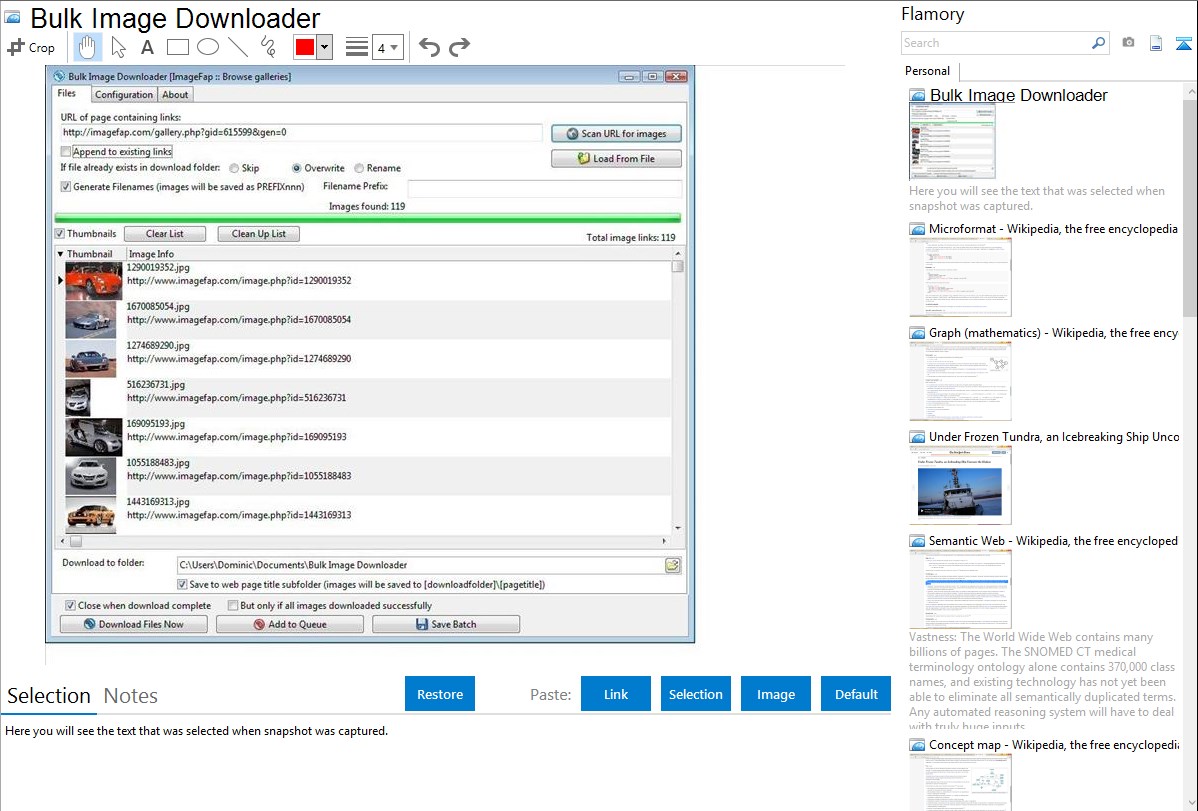Click the document page icon in Flamory

(x=1156, y=43)
